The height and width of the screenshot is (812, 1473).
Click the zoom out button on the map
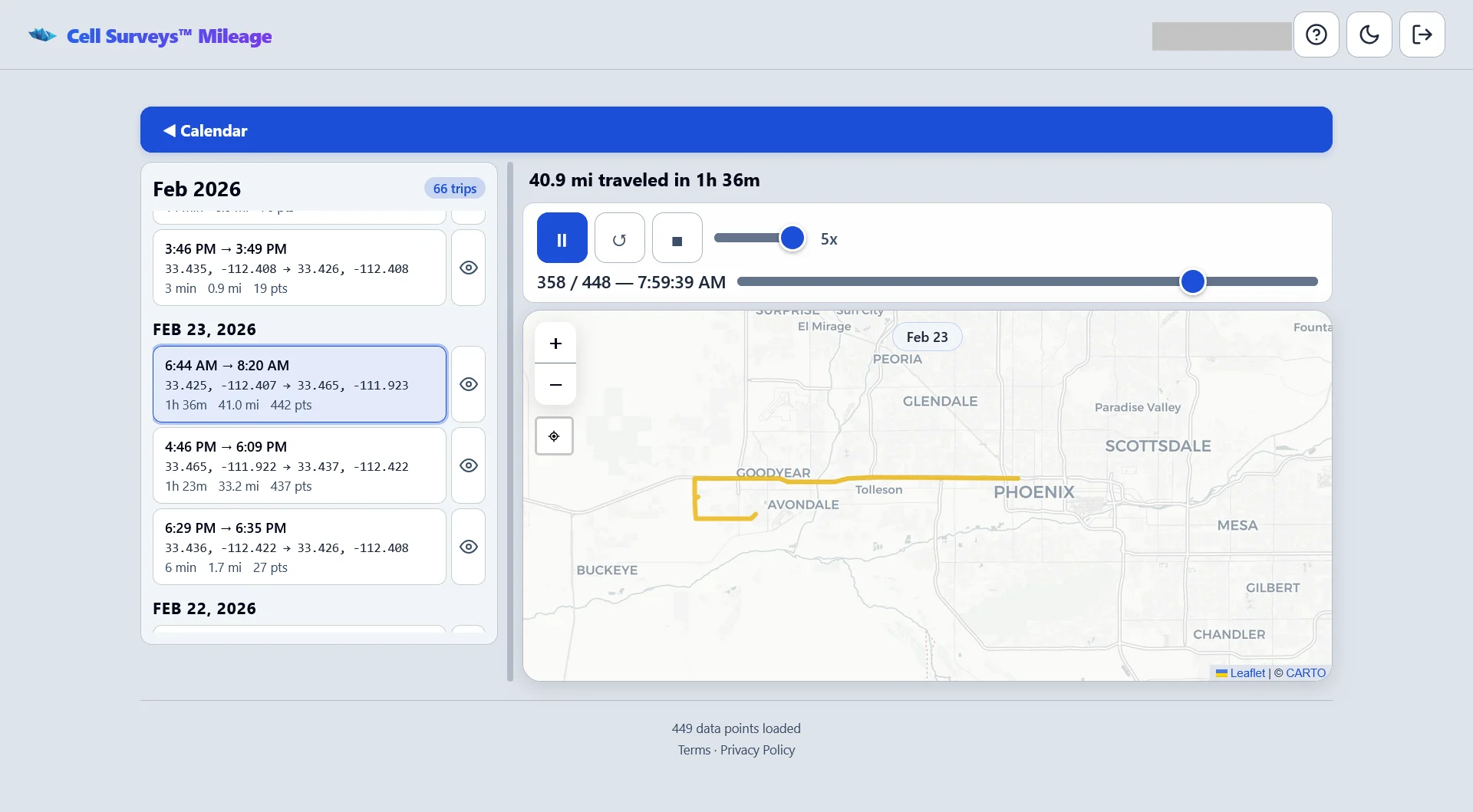tap(555, 384)
